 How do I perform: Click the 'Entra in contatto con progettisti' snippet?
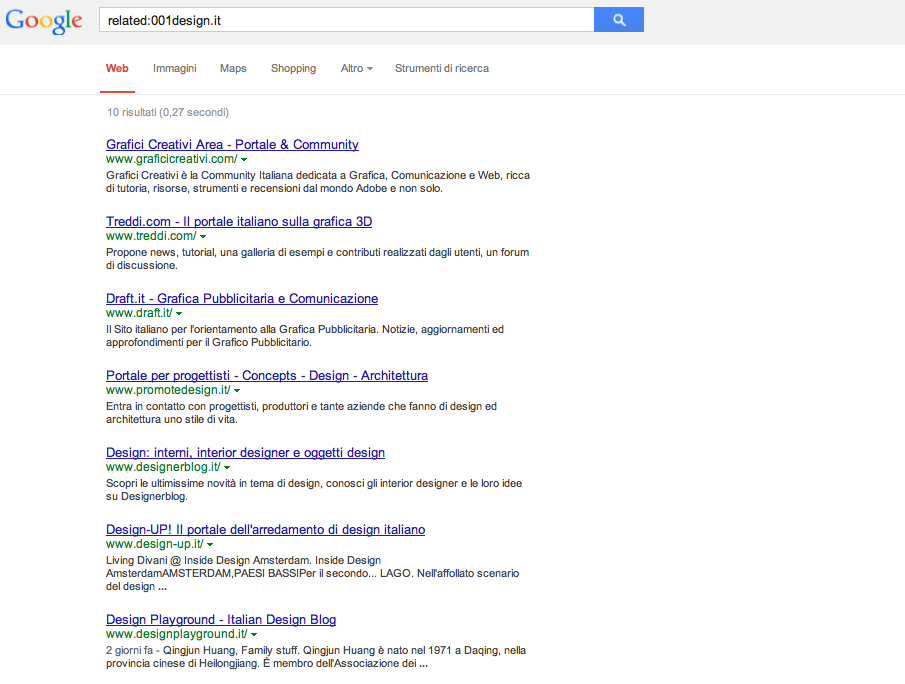pyautogui.click(x=301, y=413)
